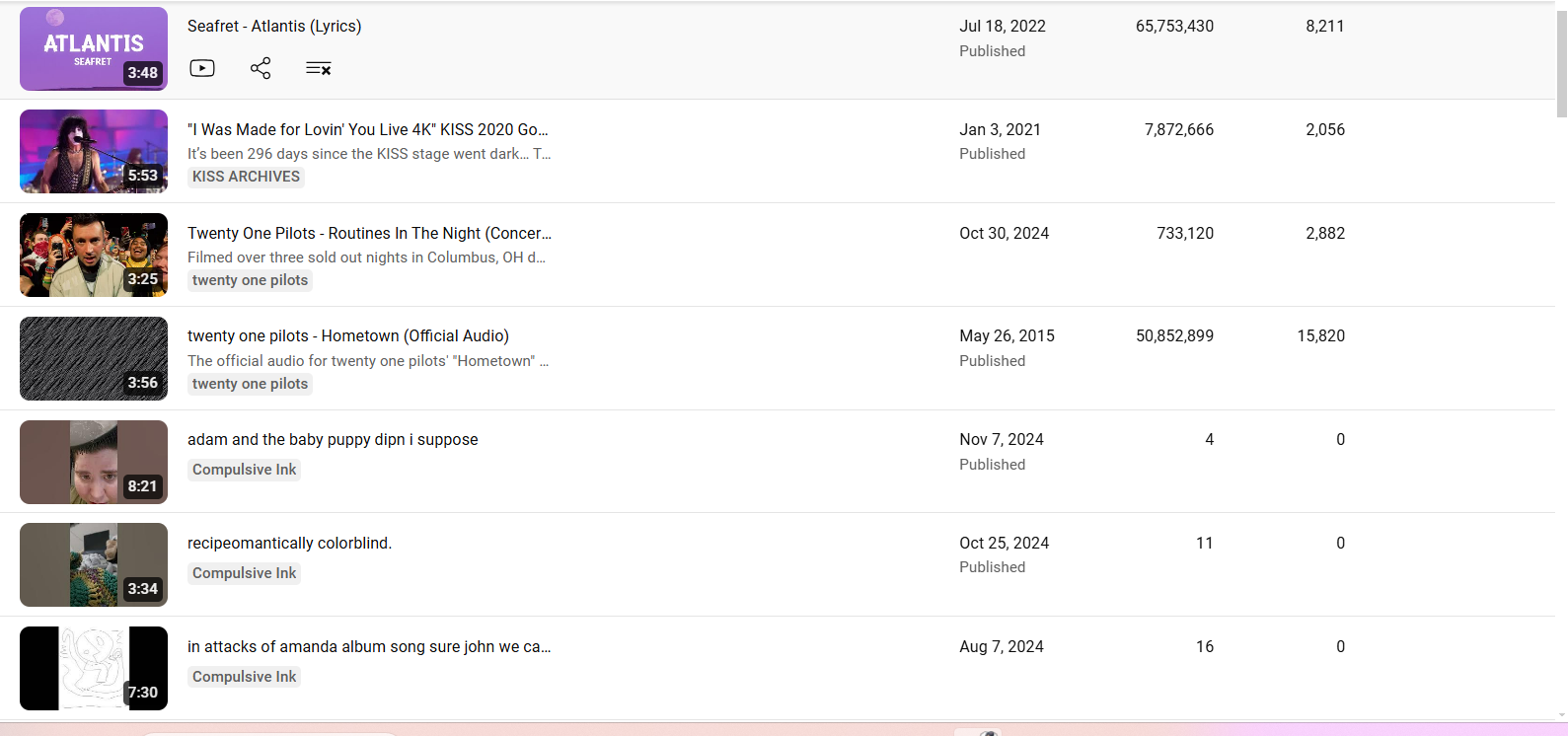Click the date Jan 3, 2021

[x=1000, y=129]
